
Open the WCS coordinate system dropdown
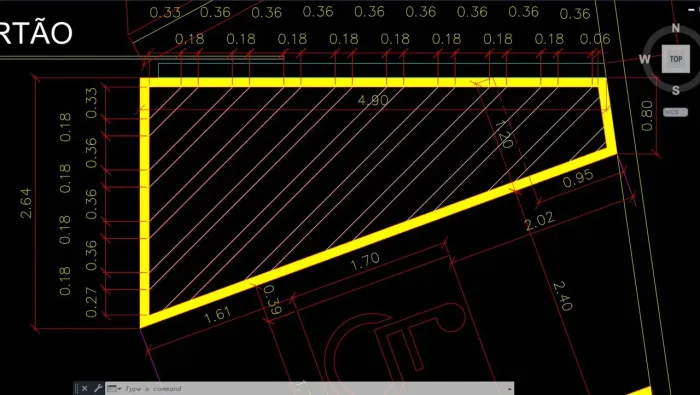[675, 112]
